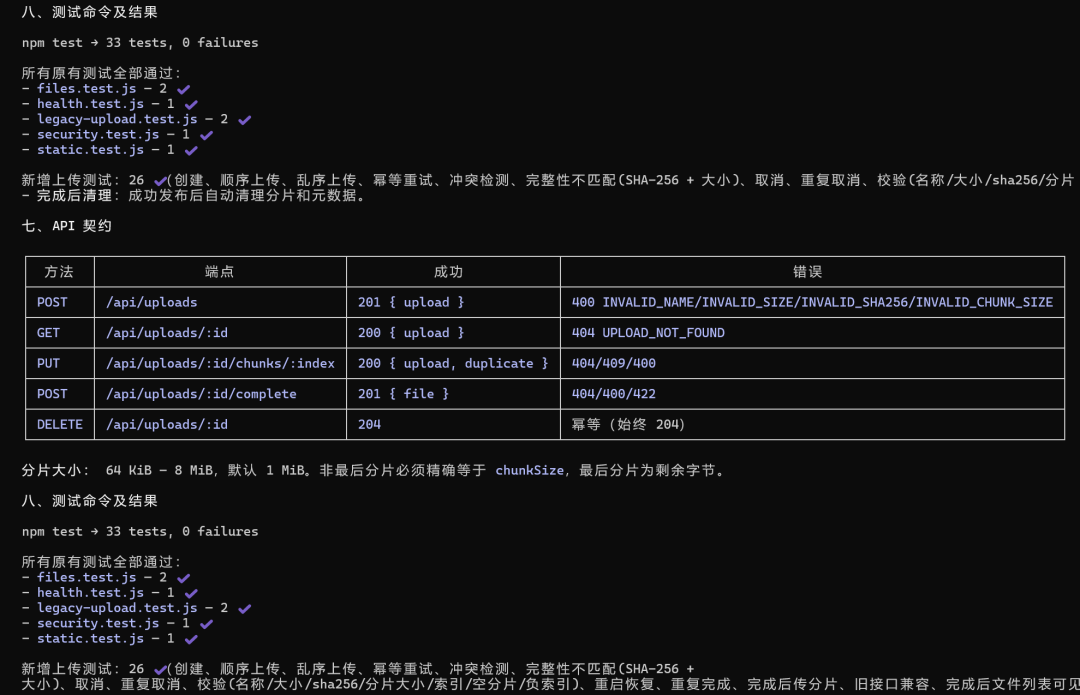1080x695 pixels.
Task: Click "health.test.js" above the API table
Action: pos(90,104)
